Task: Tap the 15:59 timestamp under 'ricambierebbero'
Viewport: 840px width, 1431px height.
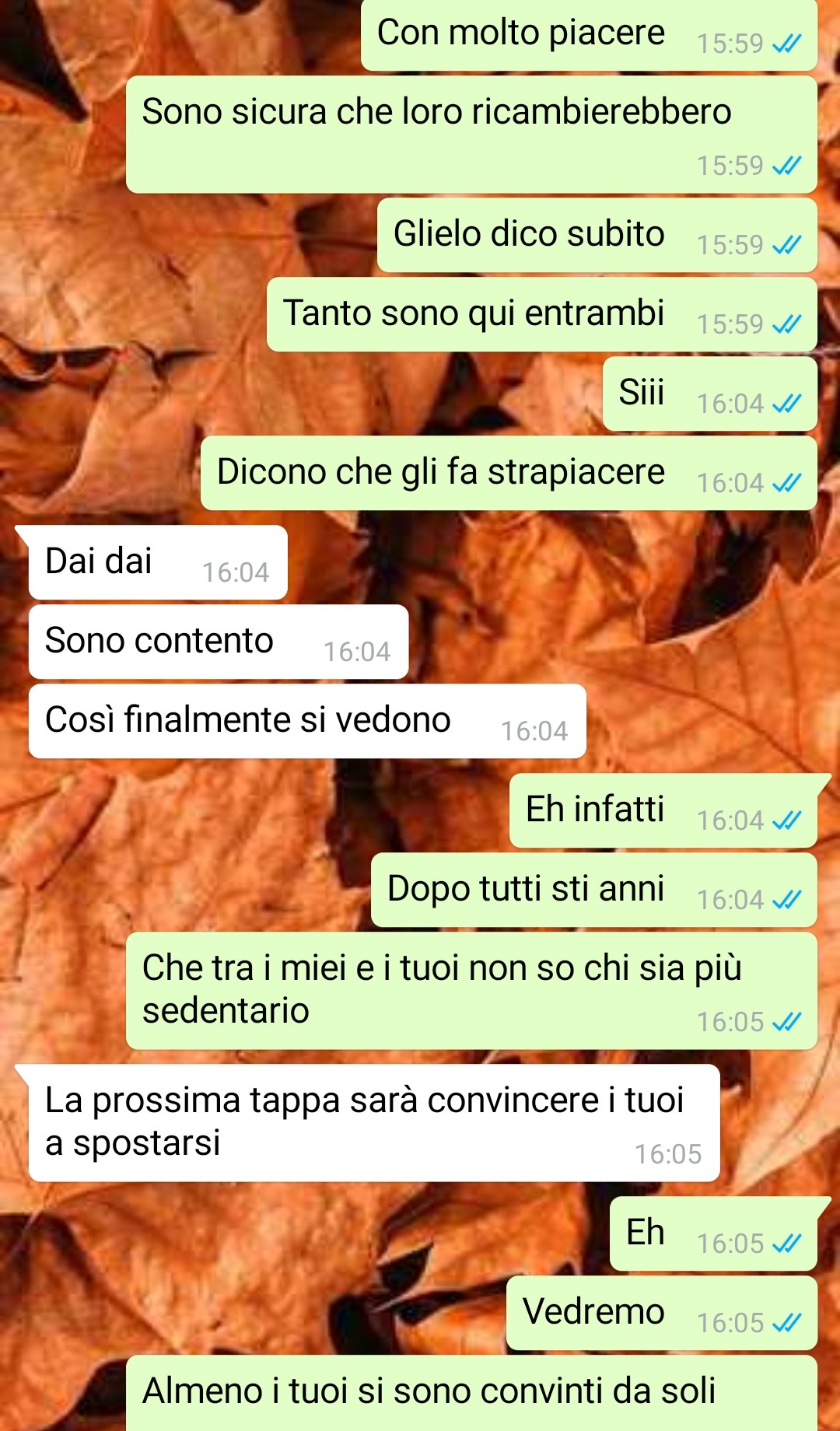Action: 730,166
